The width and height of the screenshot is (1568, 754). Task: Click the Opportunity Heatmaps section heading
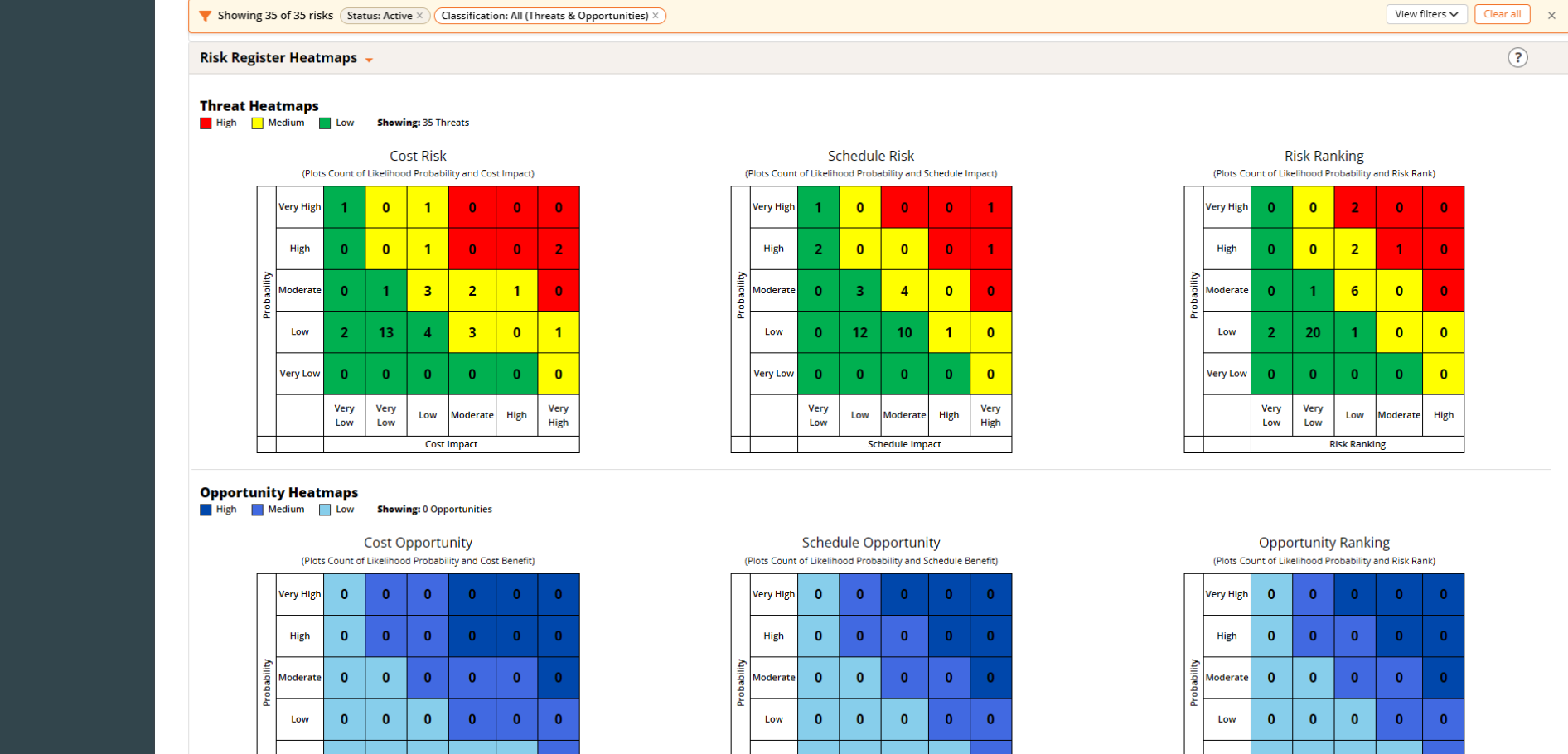coord(278,492)
